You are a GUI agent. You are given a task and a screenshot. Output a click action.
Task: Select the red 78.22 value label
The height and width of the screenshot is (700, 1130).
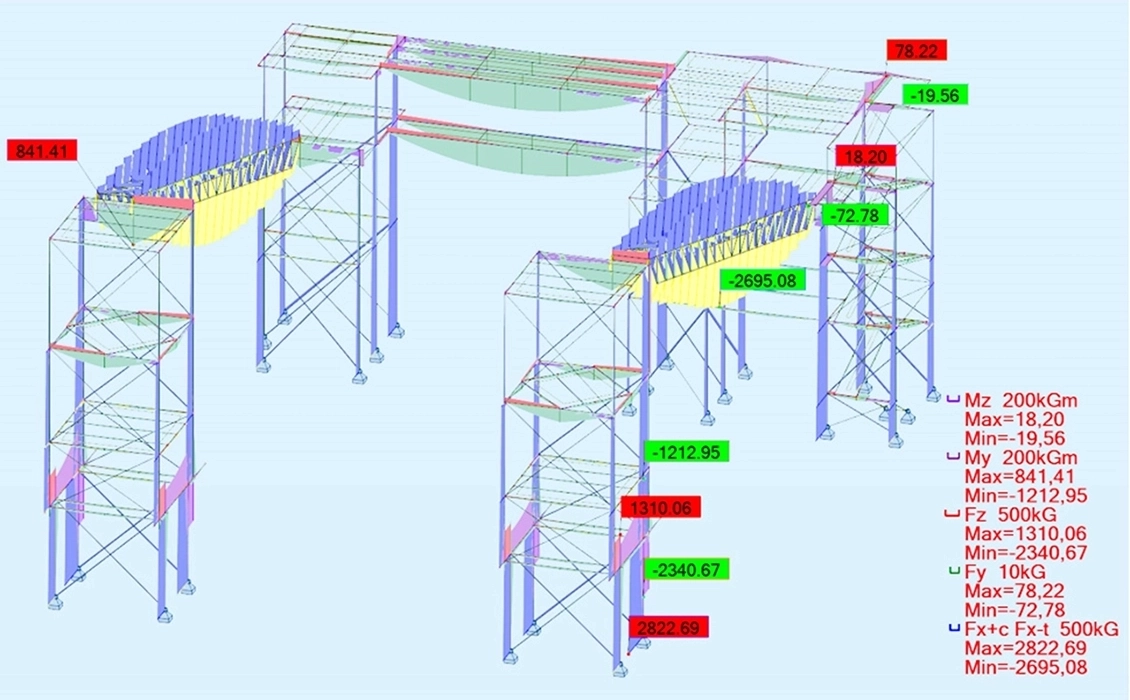tap(916, 51)
